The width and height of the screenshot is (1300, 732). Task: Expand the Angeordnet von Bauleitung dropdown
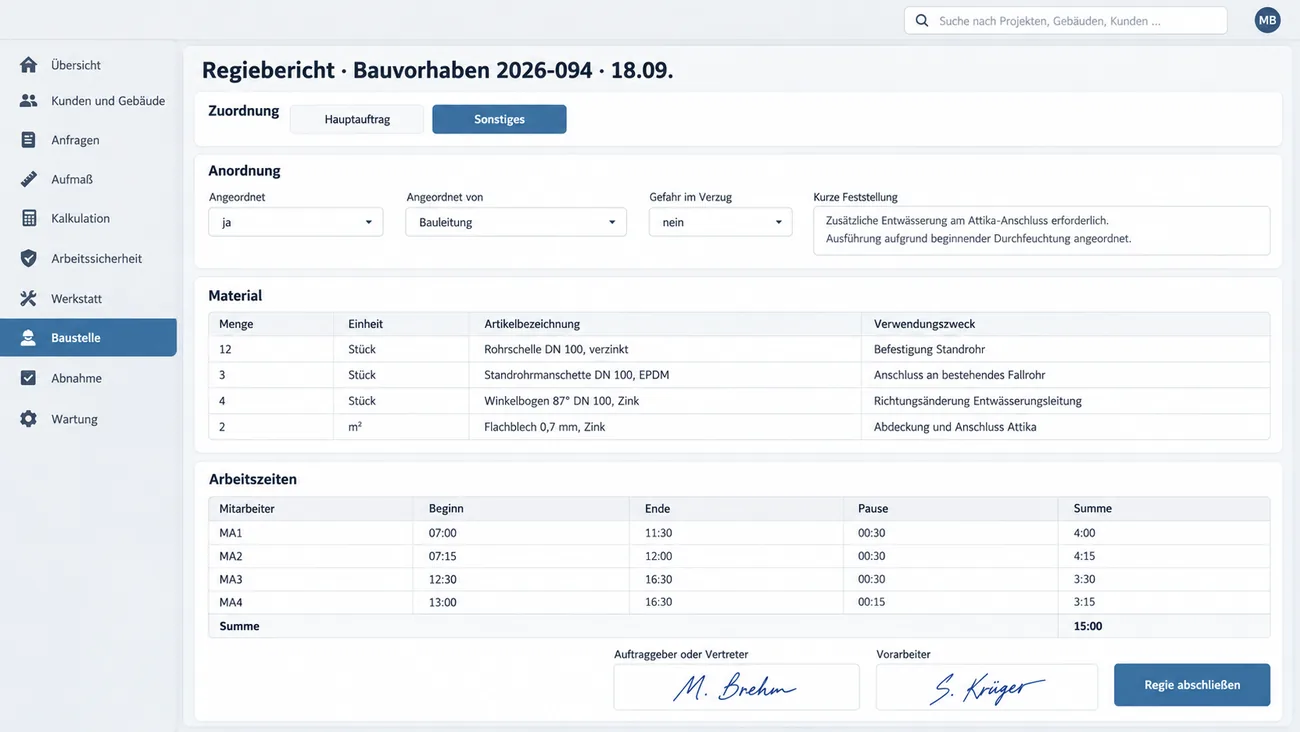(x=516, y=222)
